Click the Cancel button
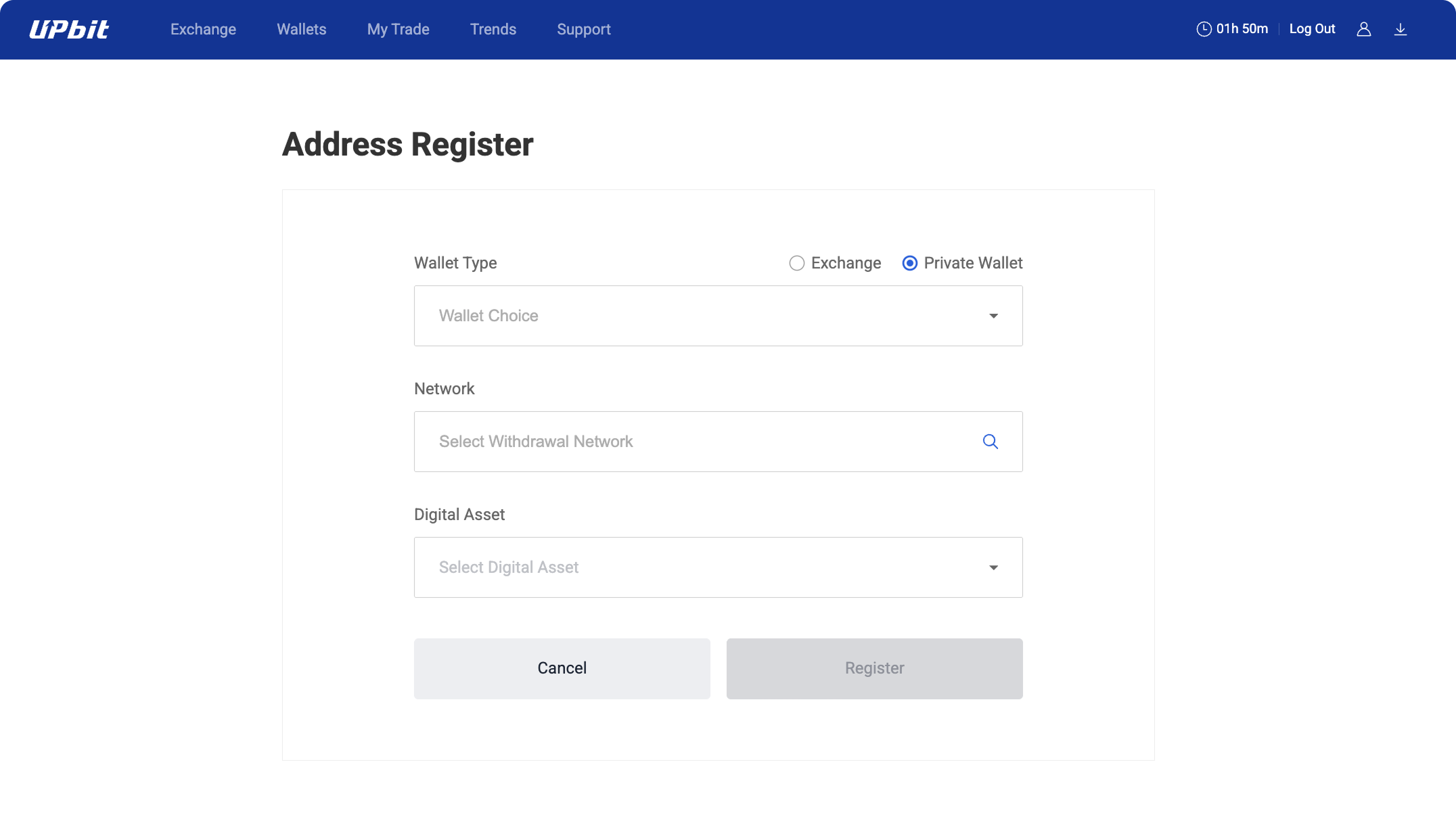1456x821 pixels. pos(562,668)
